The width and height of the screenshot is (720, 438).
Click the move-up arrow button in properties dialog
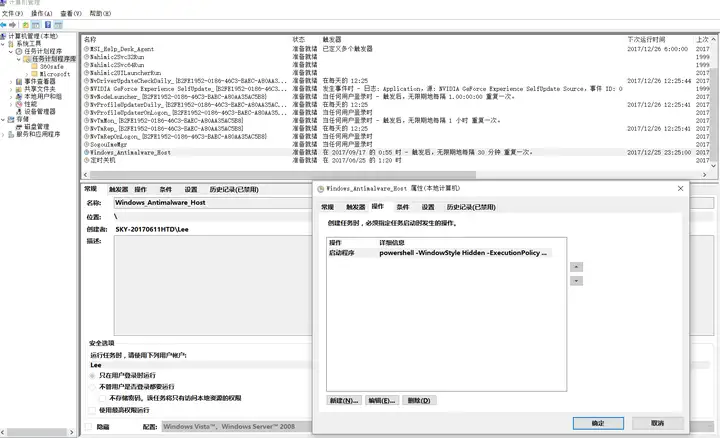pyautogui.click(x=576, y=267)
